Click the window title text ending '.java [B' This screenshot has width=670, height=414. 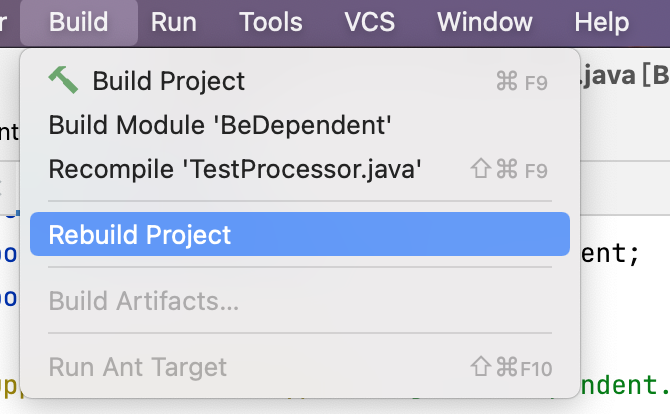click(x=626, y=76)
